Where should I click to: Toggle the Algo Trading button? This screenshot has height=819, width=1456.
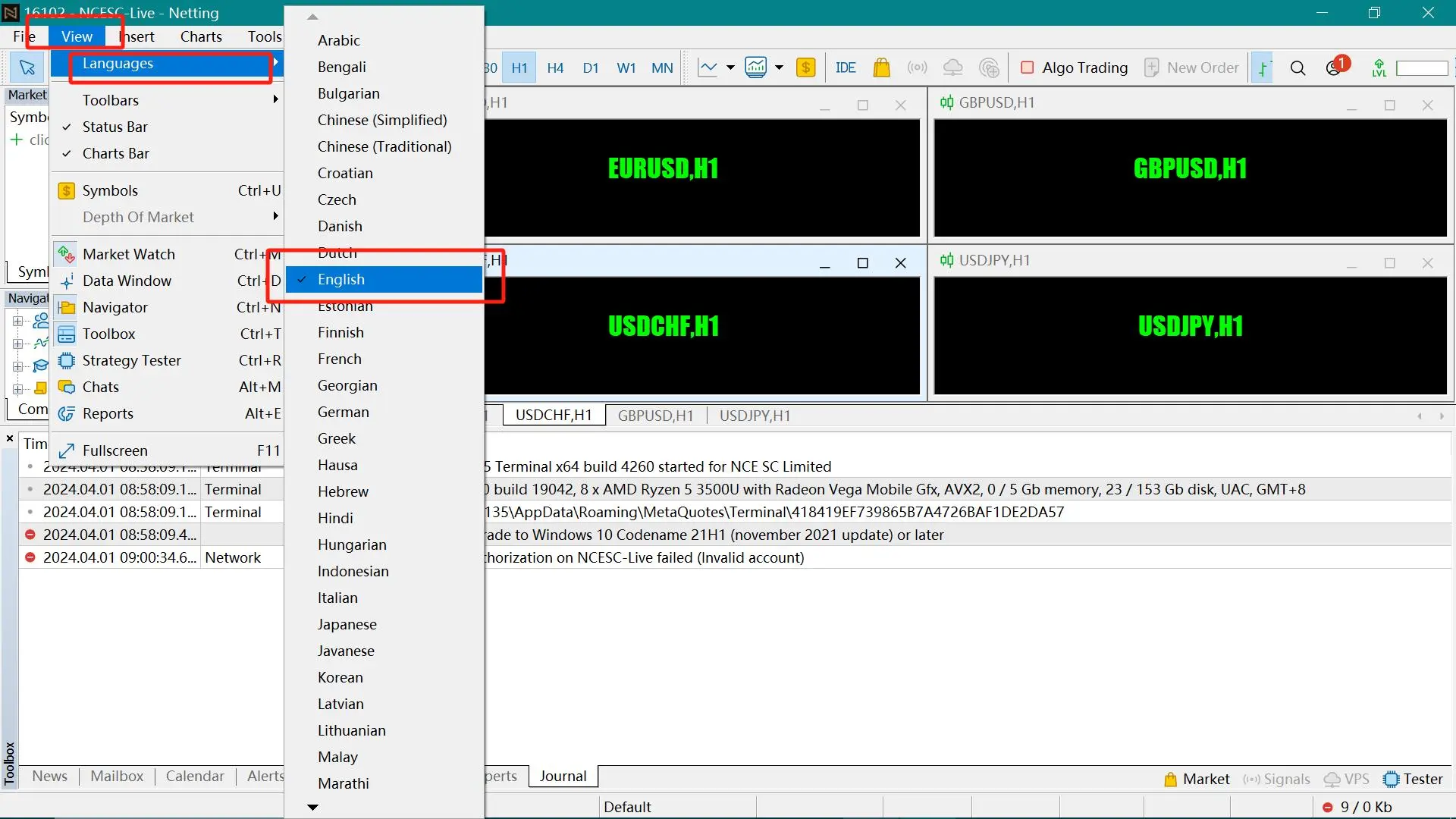click(x=1074, y=67)
